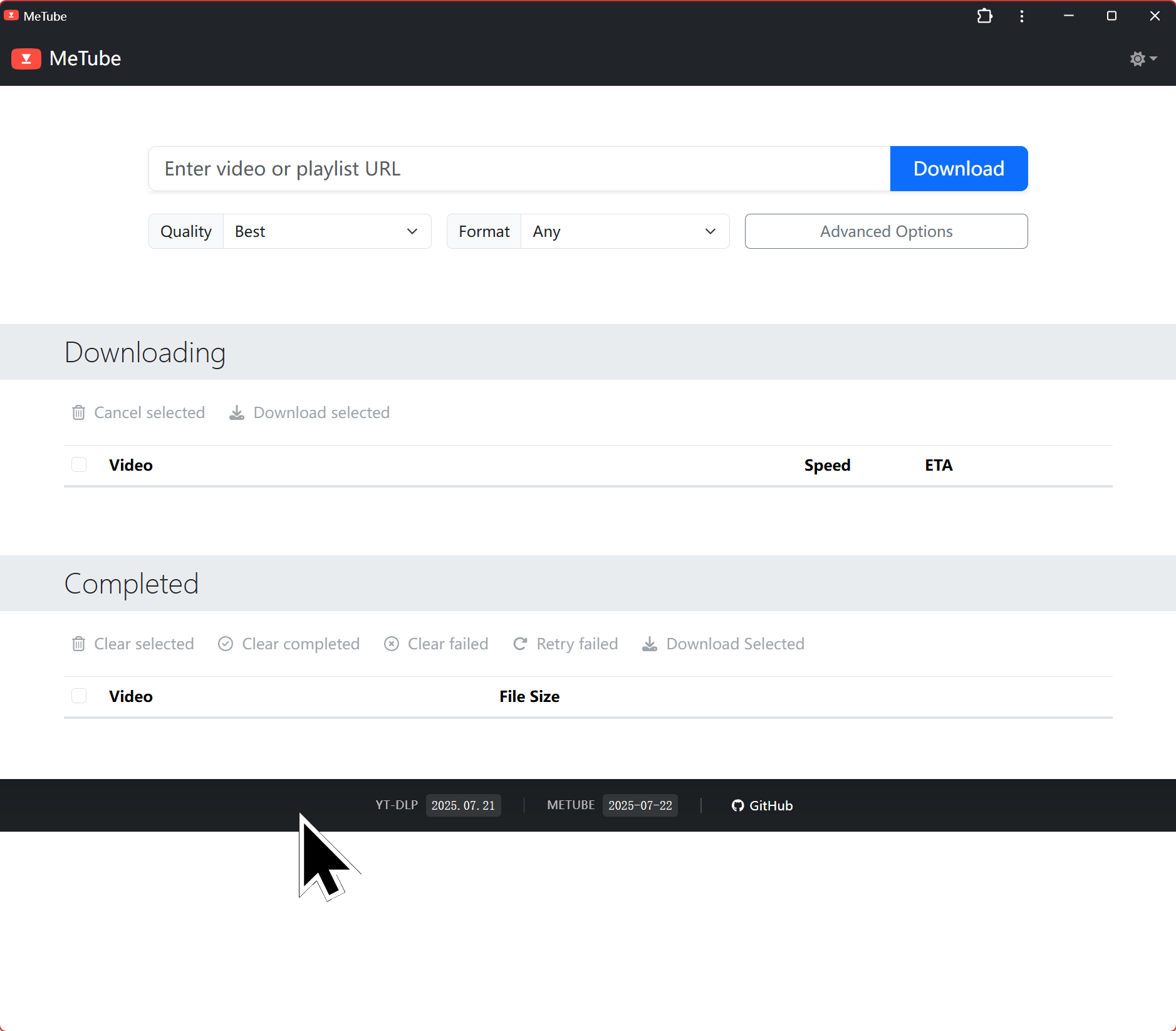Screen dimensions: 1176x1031
Task: Click the Format label
Action: [x=484, y=231]
